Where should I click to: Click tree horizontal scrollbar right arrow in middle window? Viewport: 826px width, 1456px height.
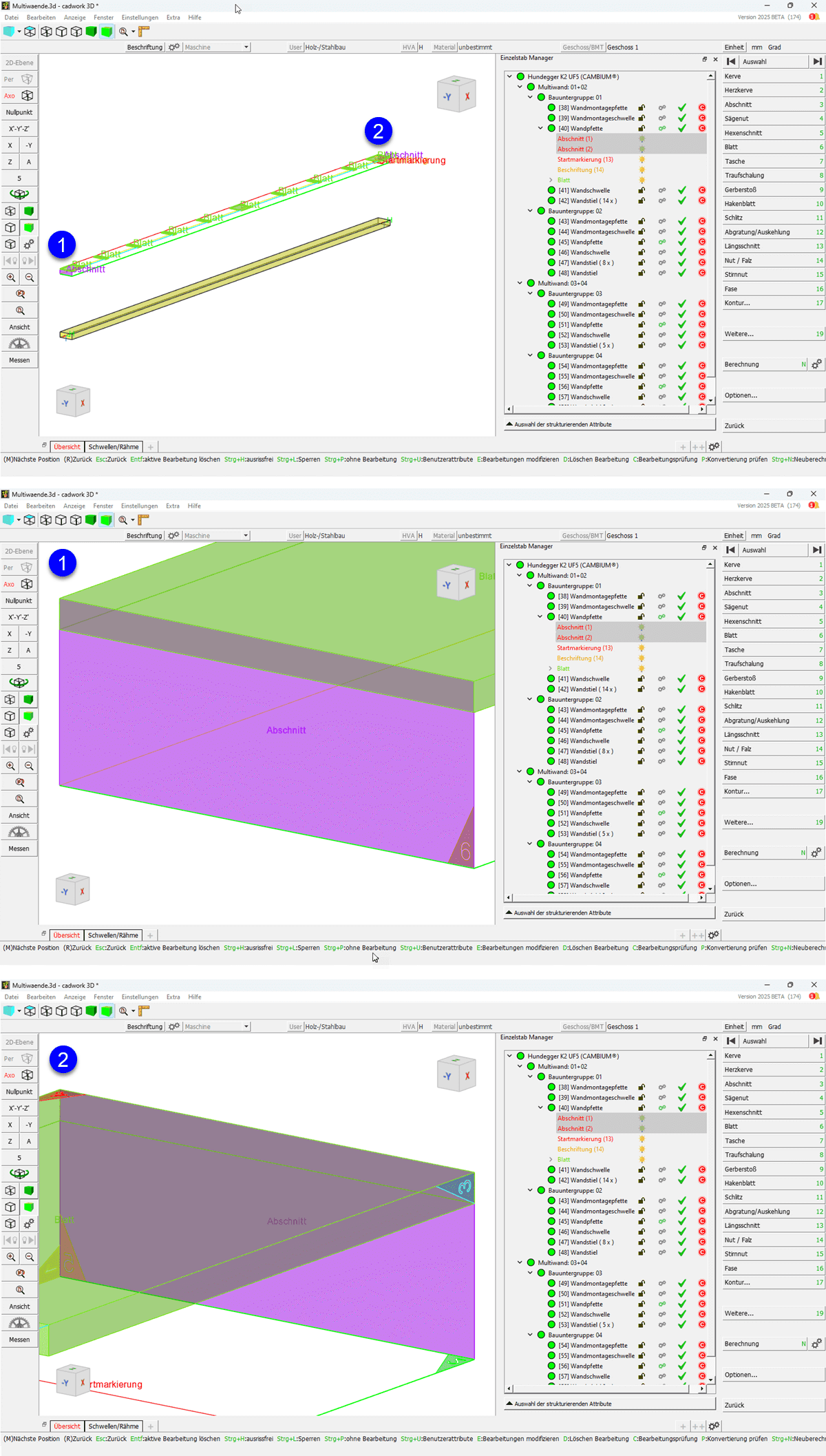pyautogui.click(x=701, y=897)
